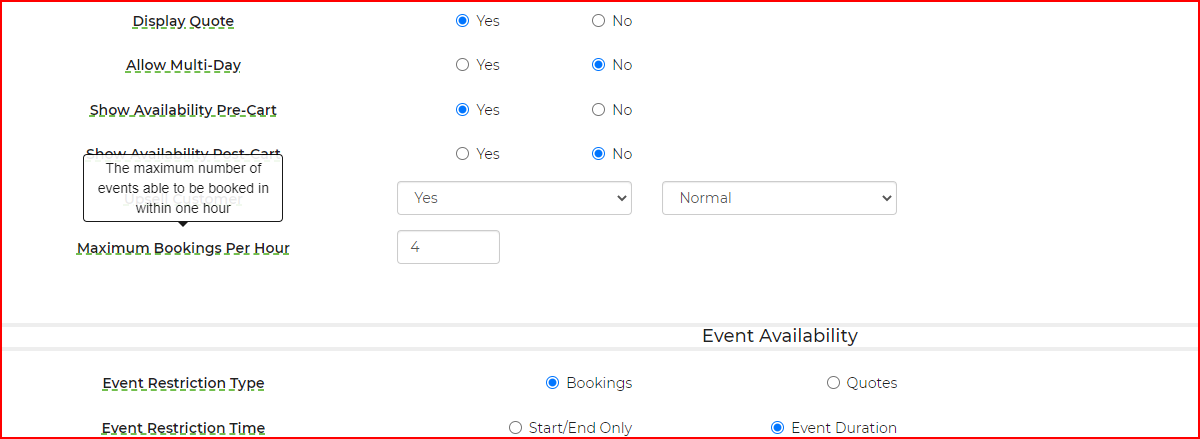This screenshot has height=439, width=1200.
Task: Open the Yes dropdown menu
Action: coord(514,198)
